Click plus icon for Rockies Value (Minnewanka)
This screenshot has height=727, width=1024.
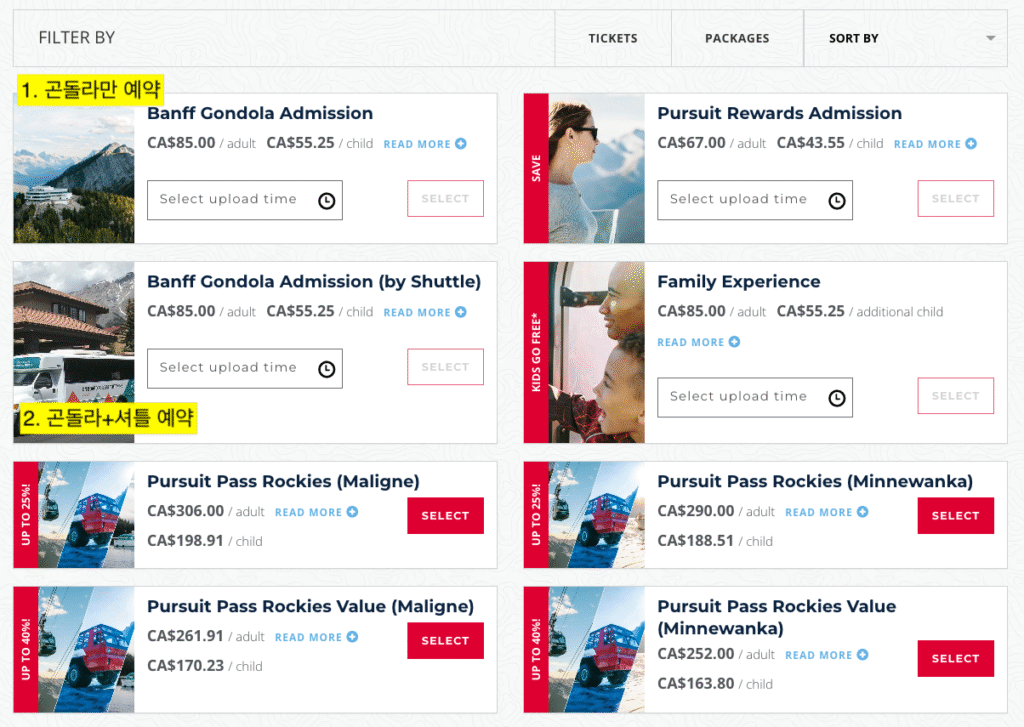pyautogui.click(x=863, y=654)
